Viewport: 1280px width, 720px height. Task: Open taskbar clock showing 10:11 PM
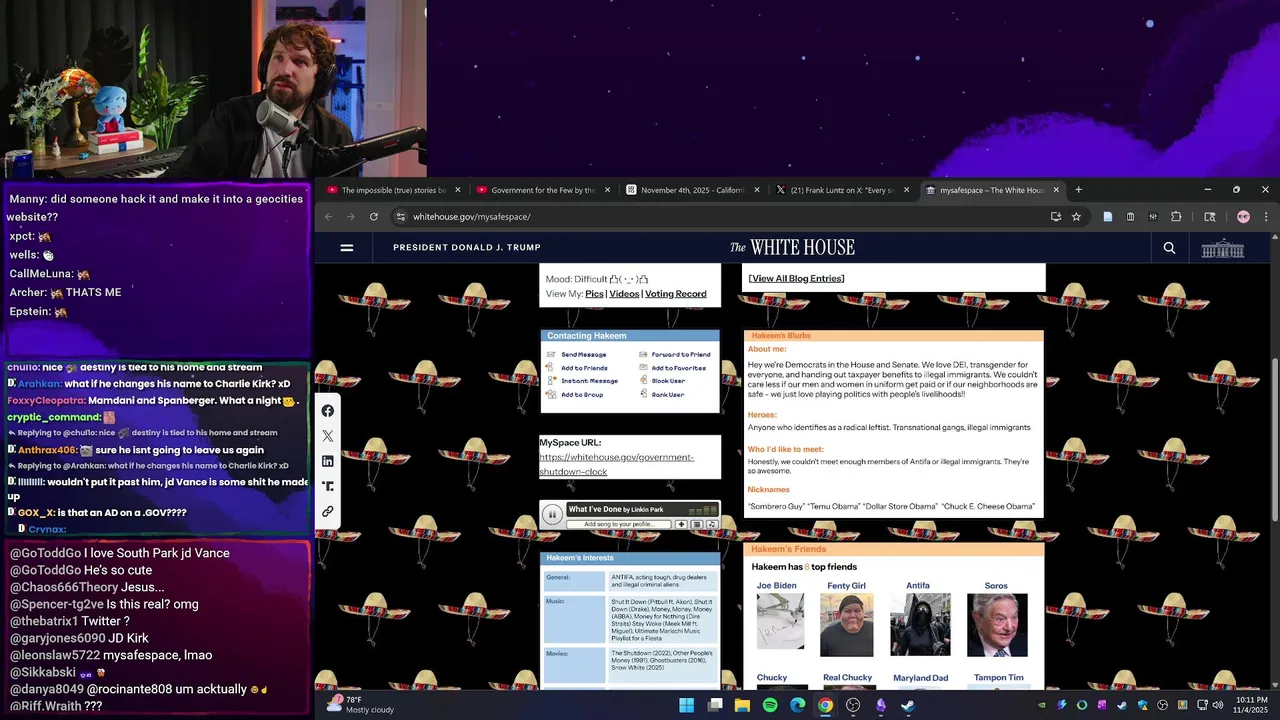coord(1252,705)
